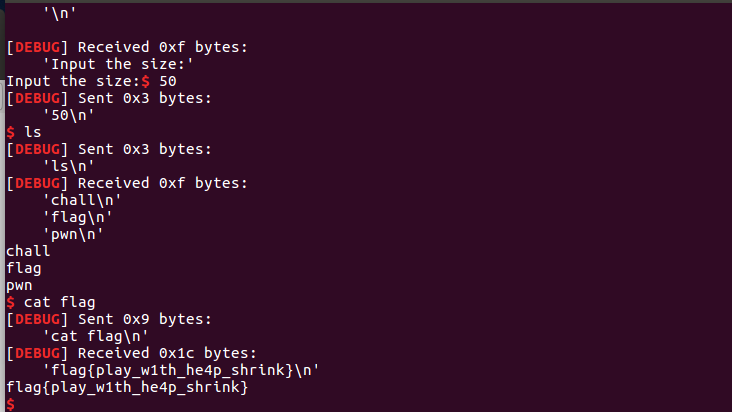The image size is (732, 412).
Task: Click the red DEBUG tag beside 'Sent 0x9 bytes'
Action: pos(39,319)
